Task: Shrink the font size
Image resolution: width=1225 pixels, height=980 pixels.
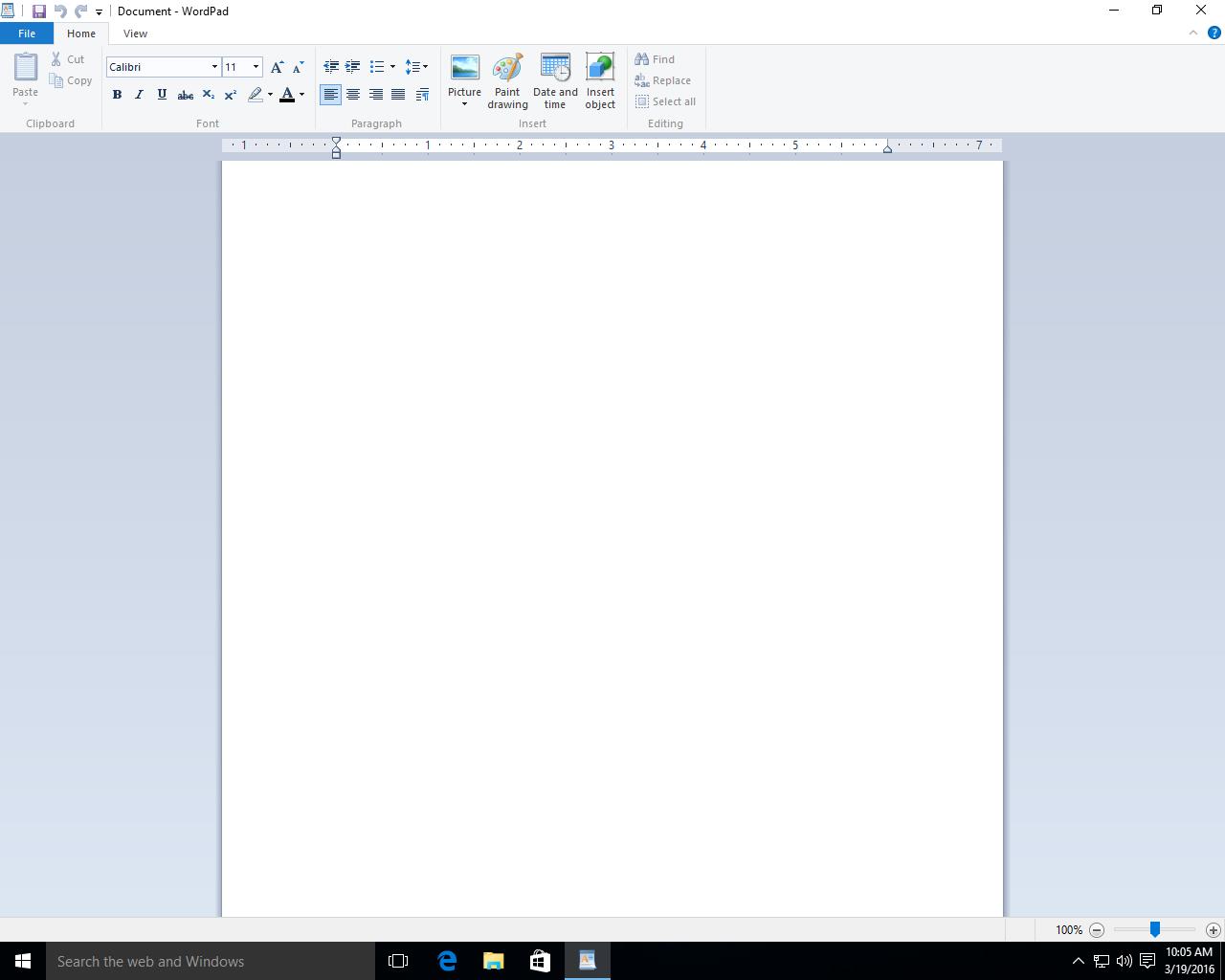Action: click(x=298, y=67)
